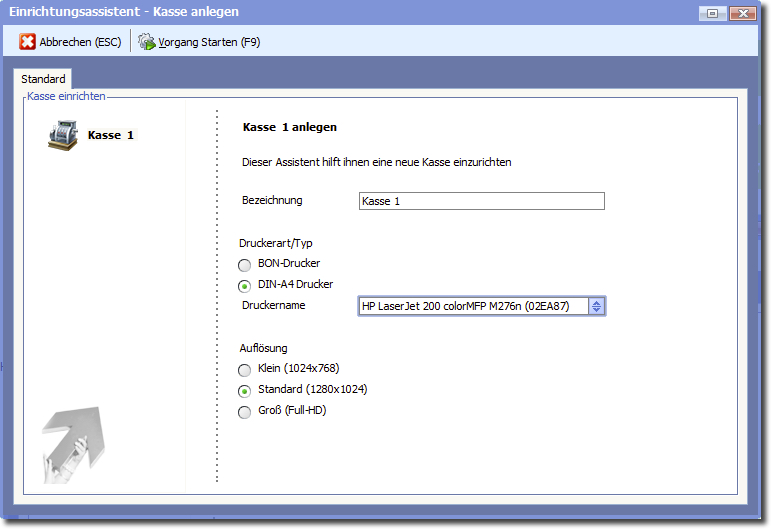
Task: Click the Einrichtungsassistent title bar text
Action: tap(123, 12)
